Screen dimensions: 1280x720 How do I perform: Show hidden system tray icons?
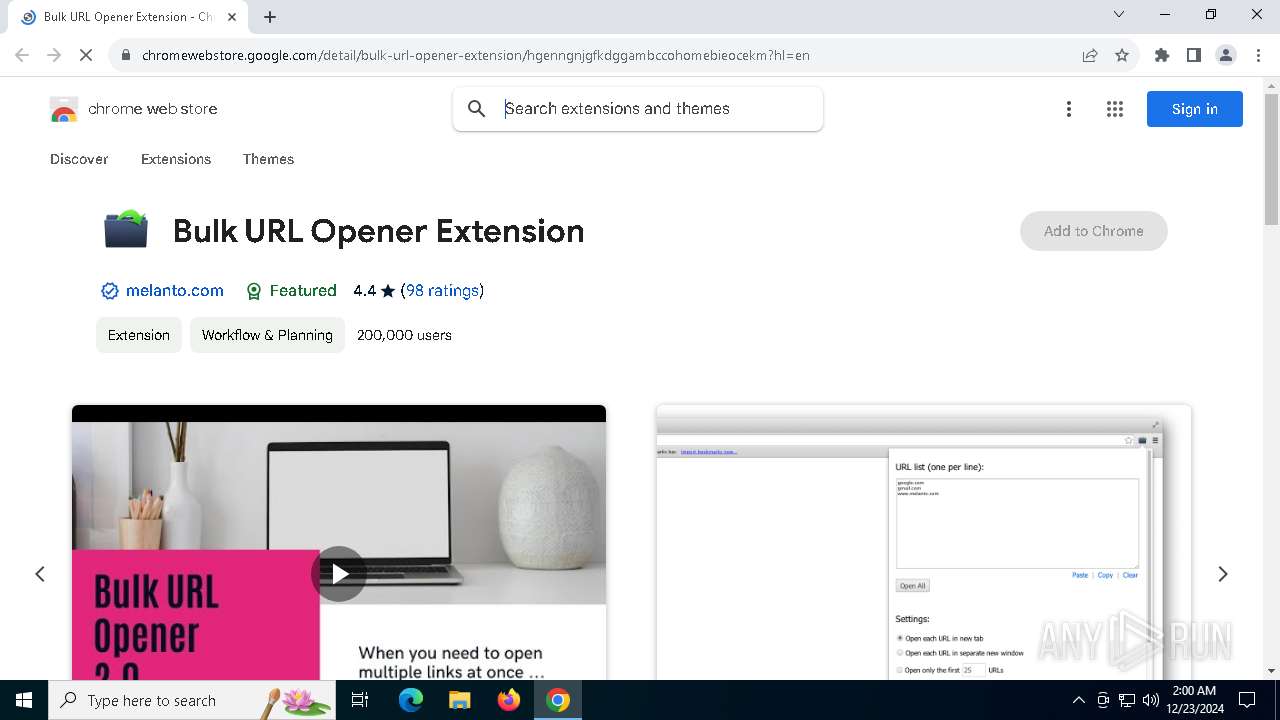click(1078, 700)
